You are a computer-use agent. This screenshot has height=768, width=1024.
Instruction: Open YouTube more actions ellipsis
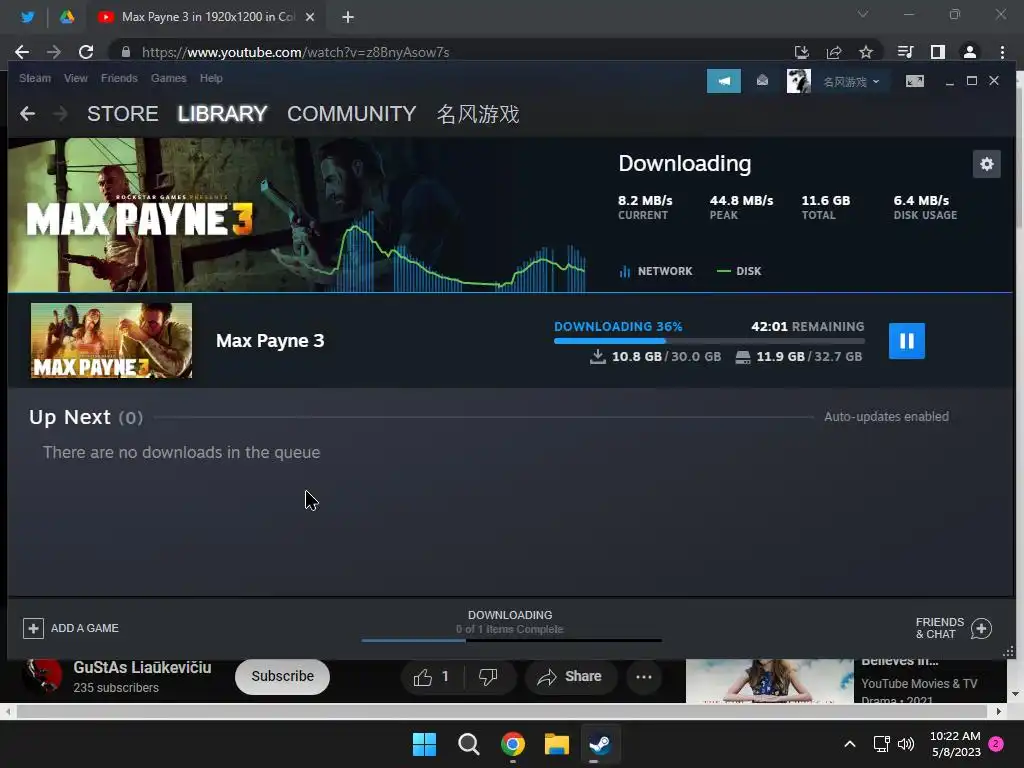(x=644, y=677)
